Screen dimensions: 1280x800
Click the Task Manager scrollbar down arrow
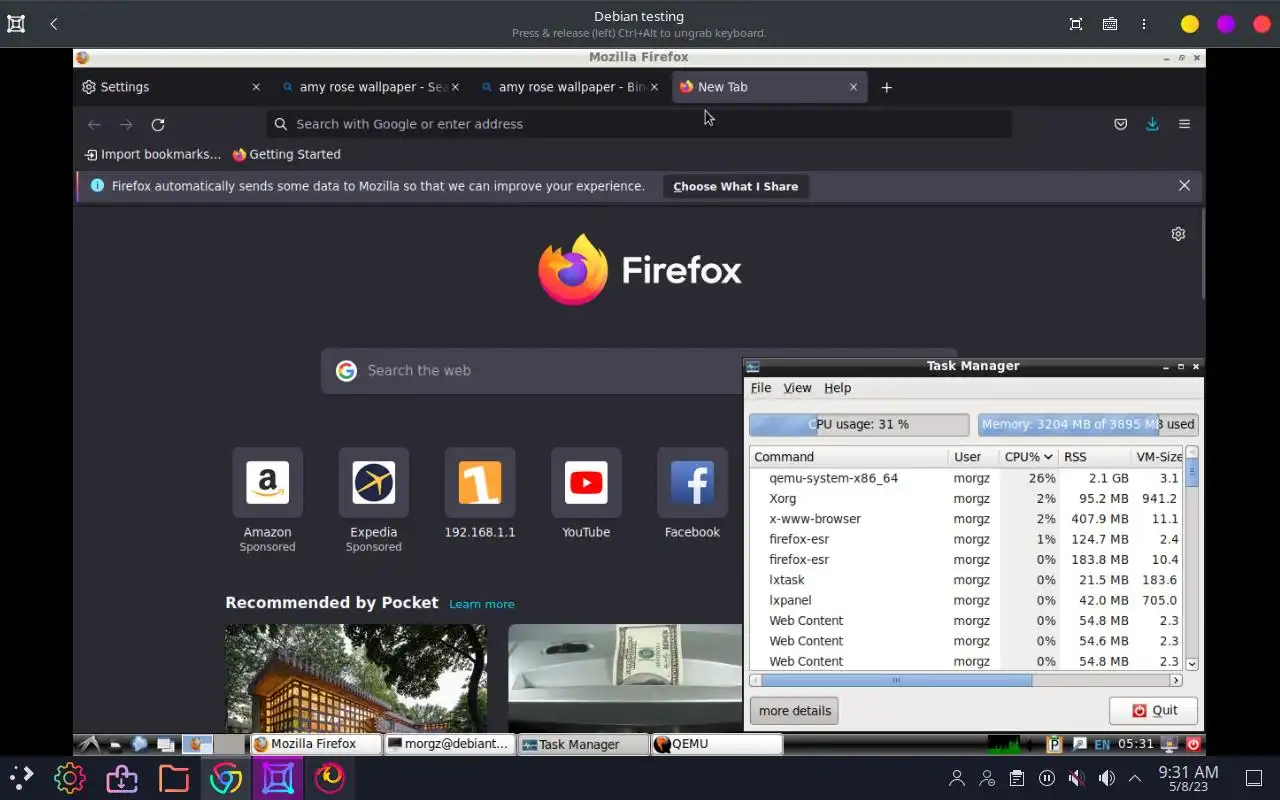[1191, 663]
